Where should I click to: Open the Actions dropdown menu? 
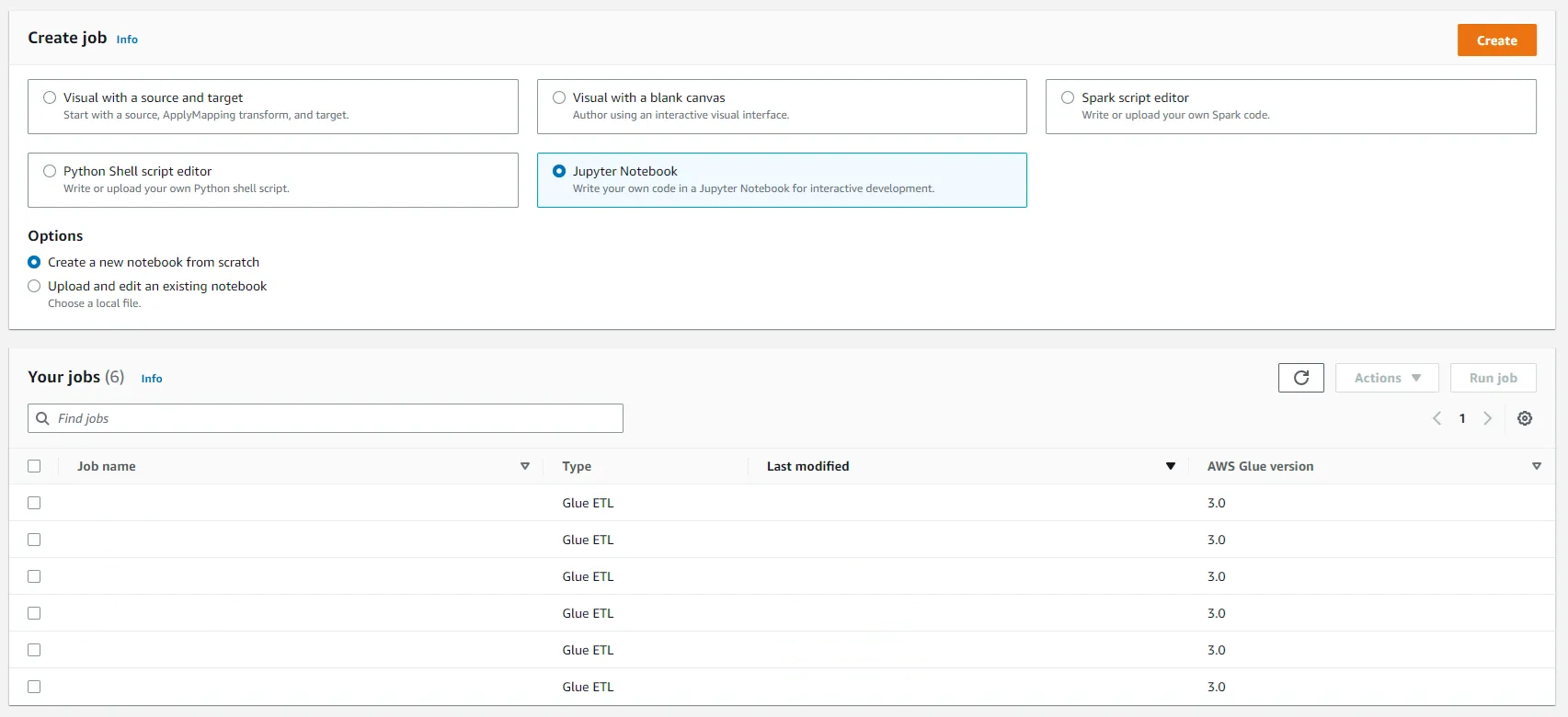tap(1387, 378)
